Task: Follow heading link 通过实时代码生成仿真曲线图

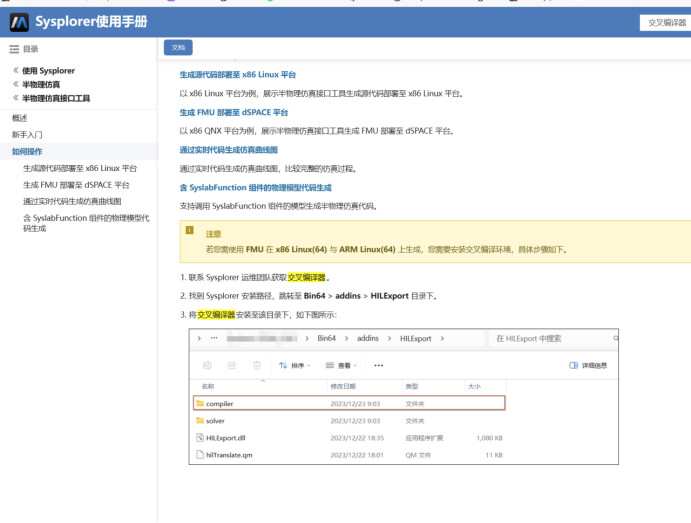Action: [x=228, y=150]
